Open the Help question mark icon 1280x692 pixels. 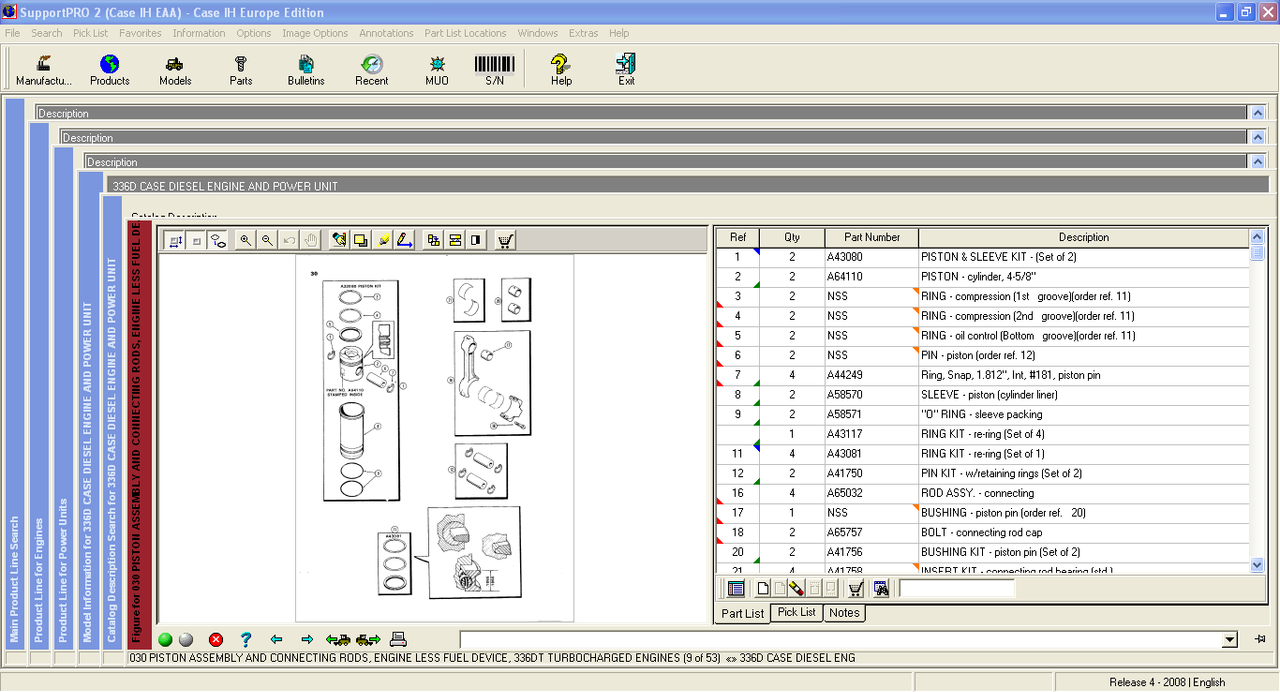click(561, 70)
